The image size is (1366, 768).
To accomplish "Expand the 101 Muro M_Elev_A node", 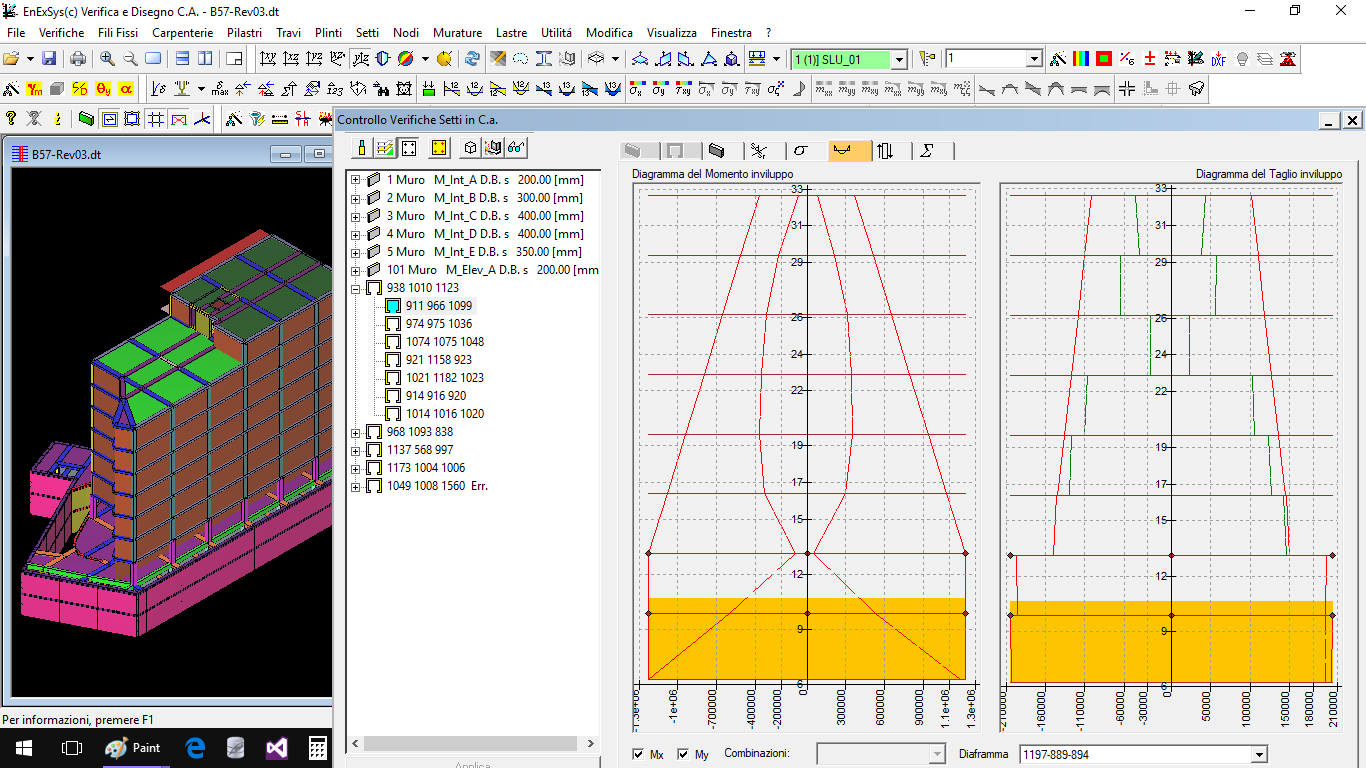I will [x=355, y=270].
